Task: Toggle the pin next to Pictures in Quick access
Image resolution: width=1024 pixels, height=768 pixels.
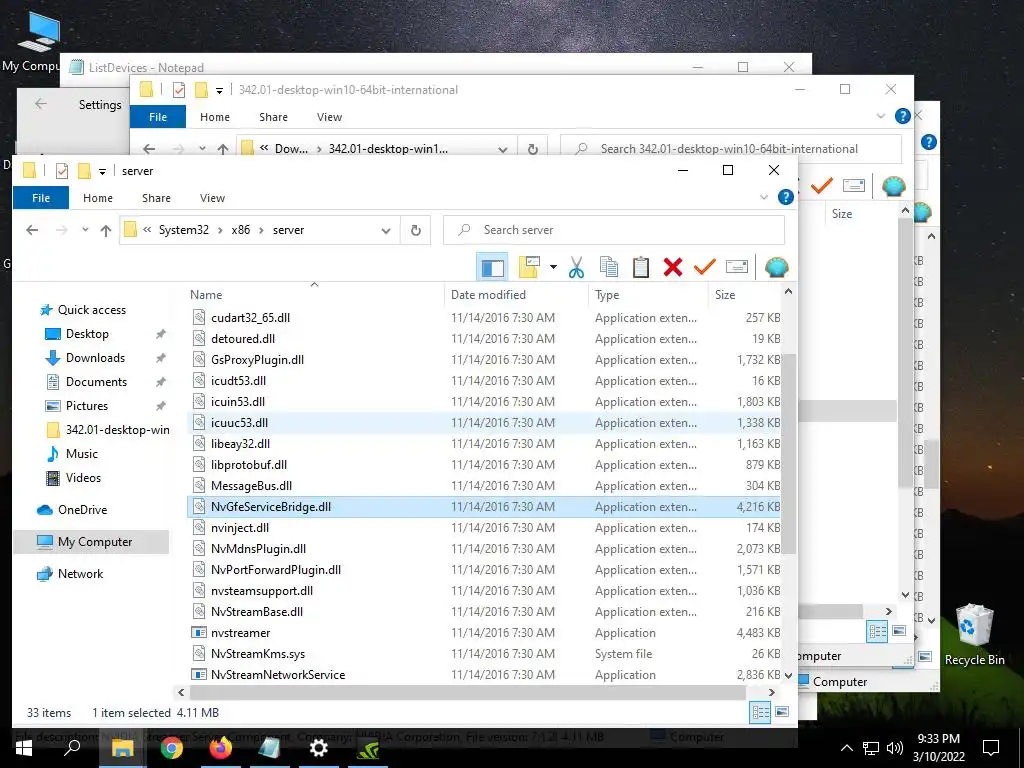Action: 160,406
